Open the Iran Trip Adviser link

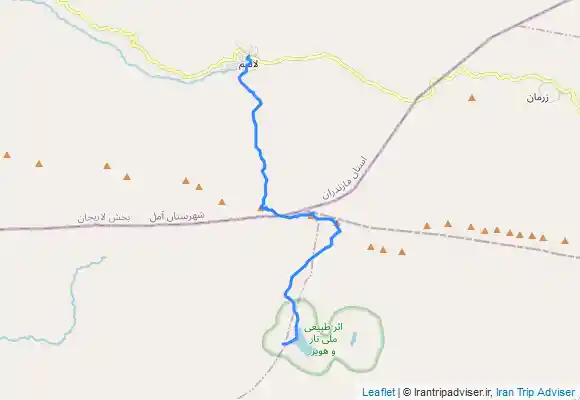536,392
